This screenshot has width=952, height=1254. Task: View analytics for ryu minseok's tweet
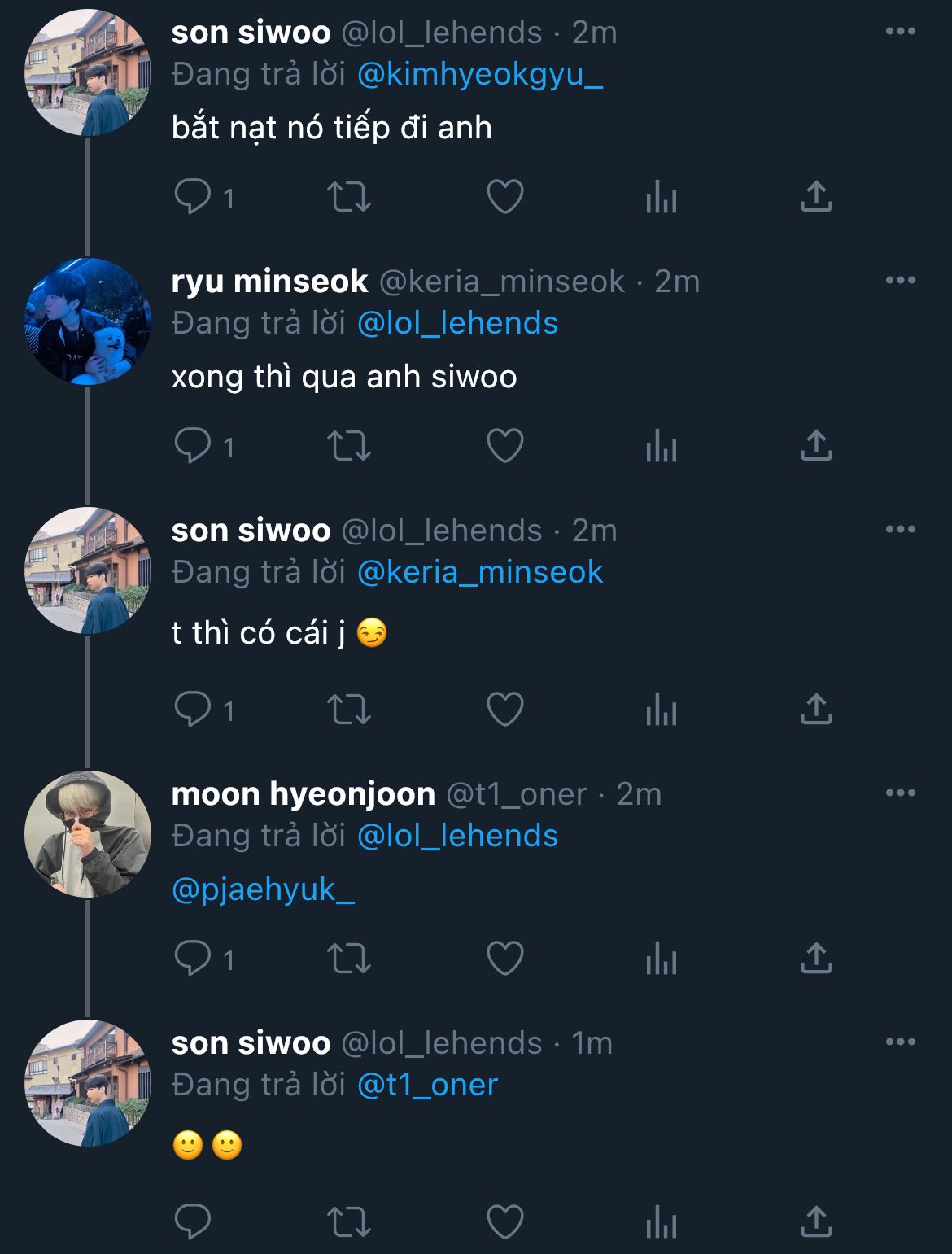[661, 446]
